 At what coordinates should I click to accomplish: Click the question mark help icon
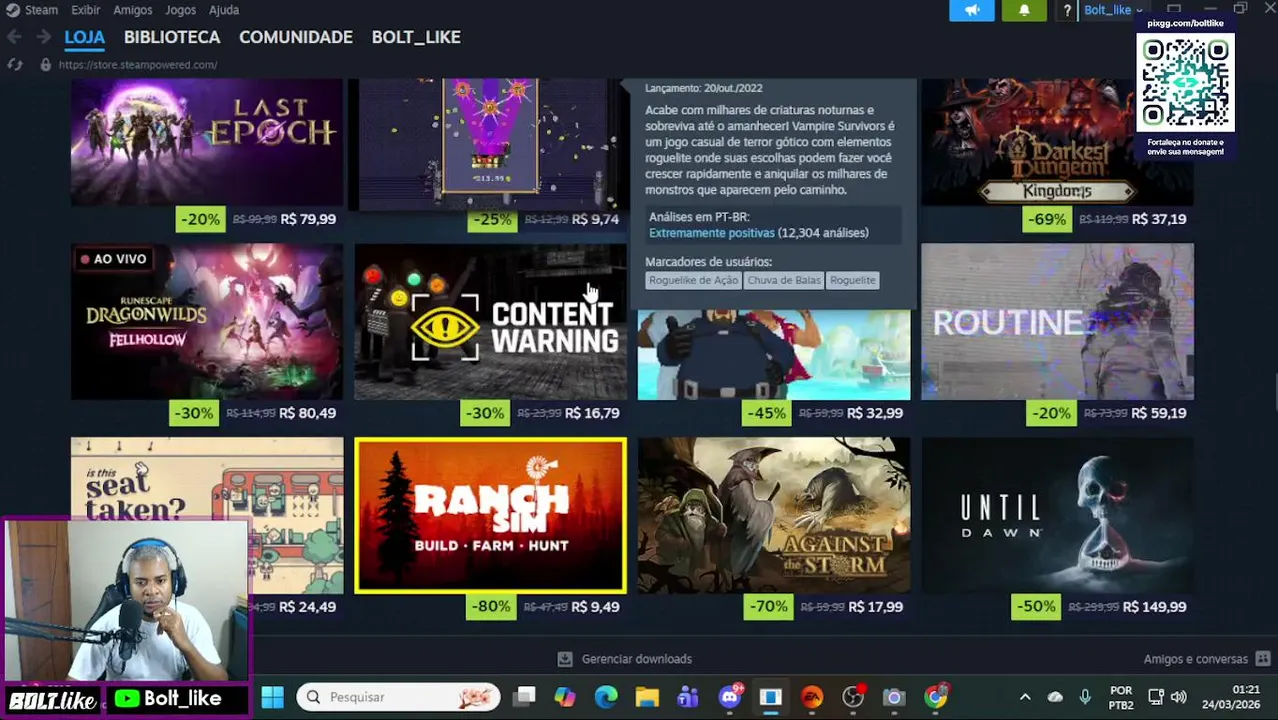[1067, 10]
